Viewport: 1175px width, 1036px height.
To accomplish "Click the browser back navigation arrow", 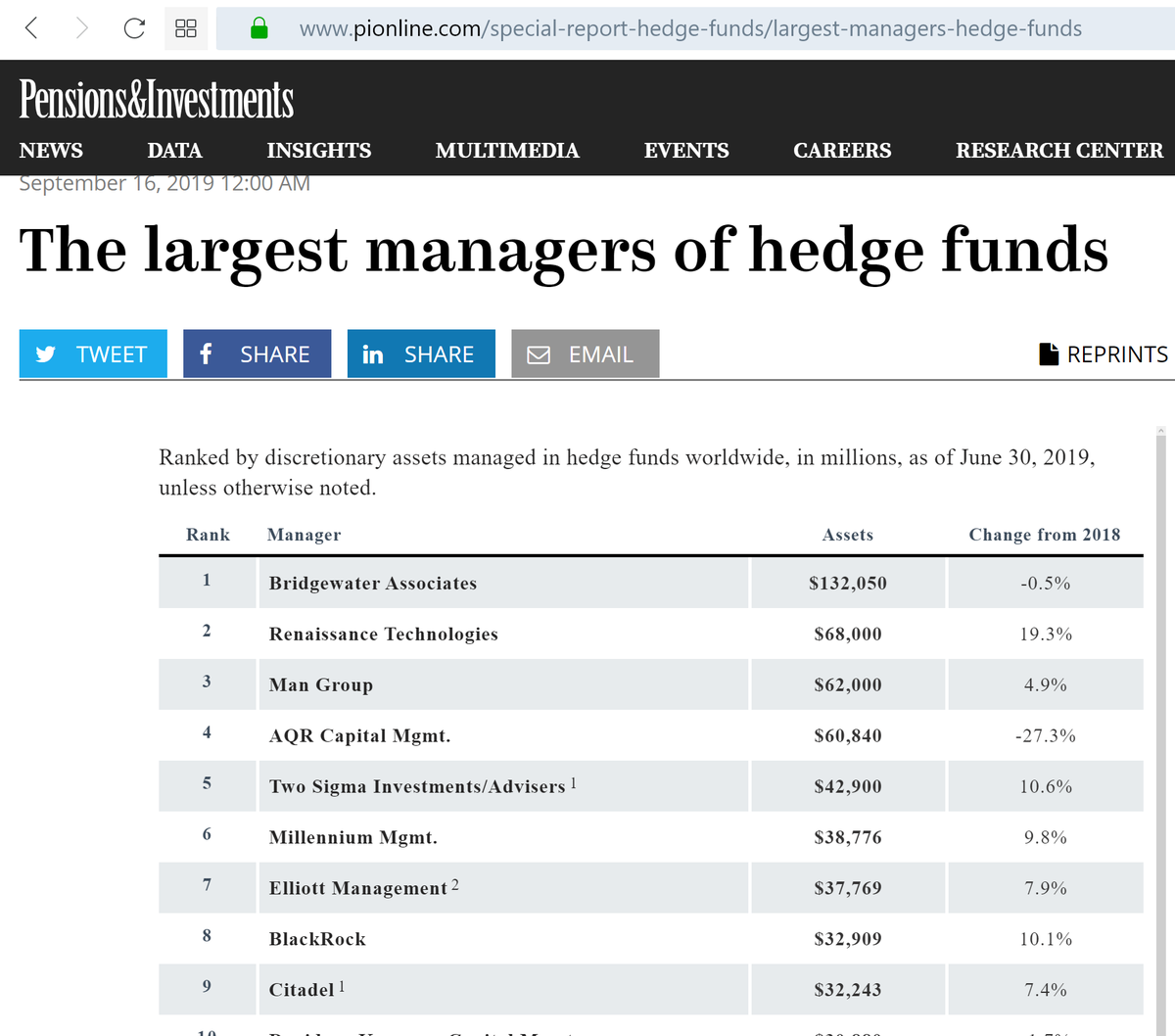I will [29, 27].
